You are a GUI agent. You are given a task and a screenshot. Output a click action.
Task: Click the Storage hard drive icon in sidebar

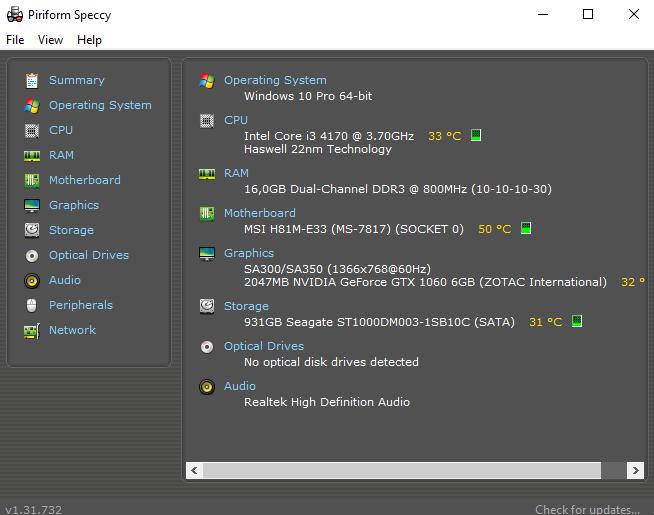(32, 230)
